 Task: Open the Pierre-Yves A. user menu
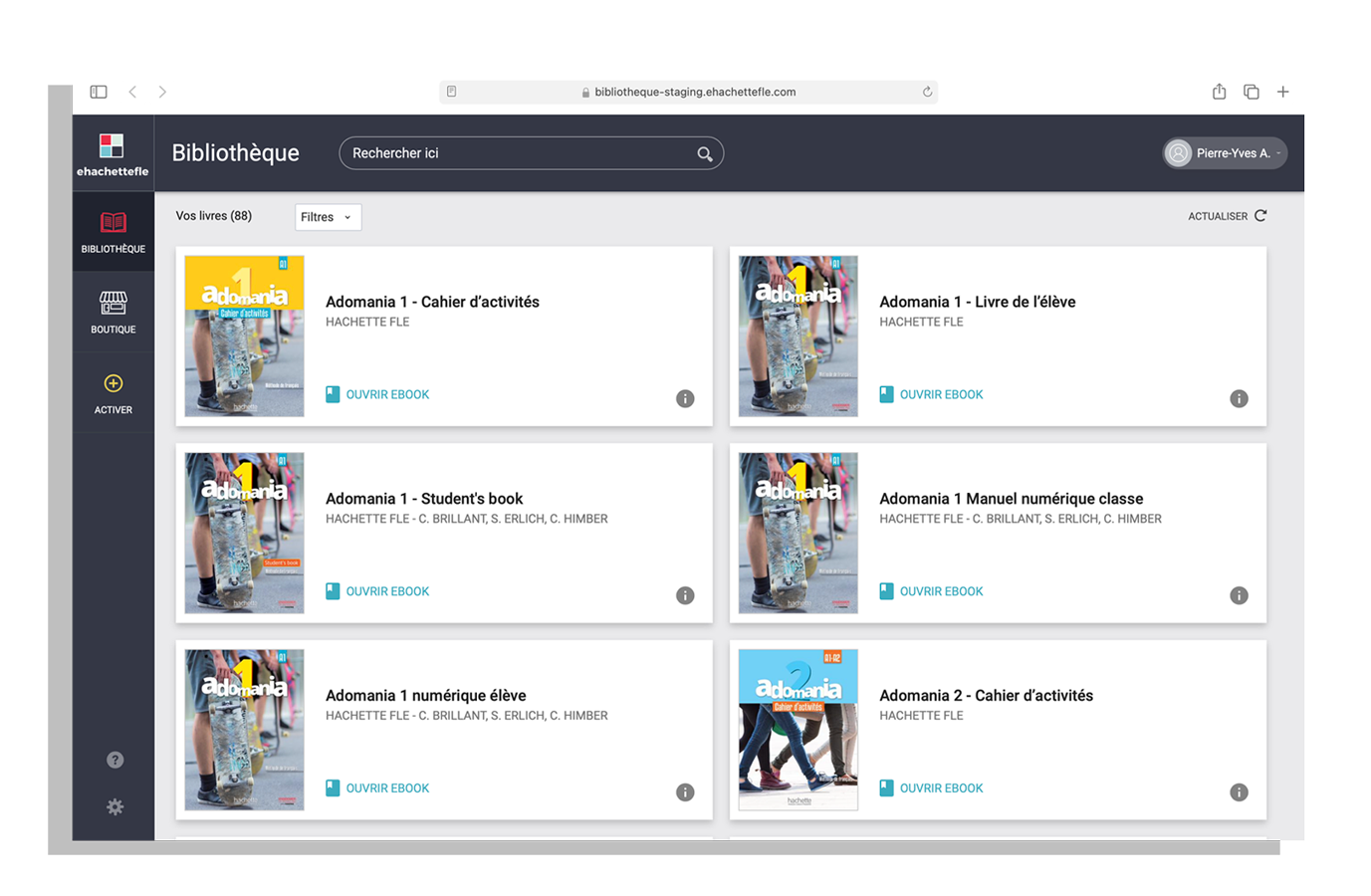[1225, 153]
